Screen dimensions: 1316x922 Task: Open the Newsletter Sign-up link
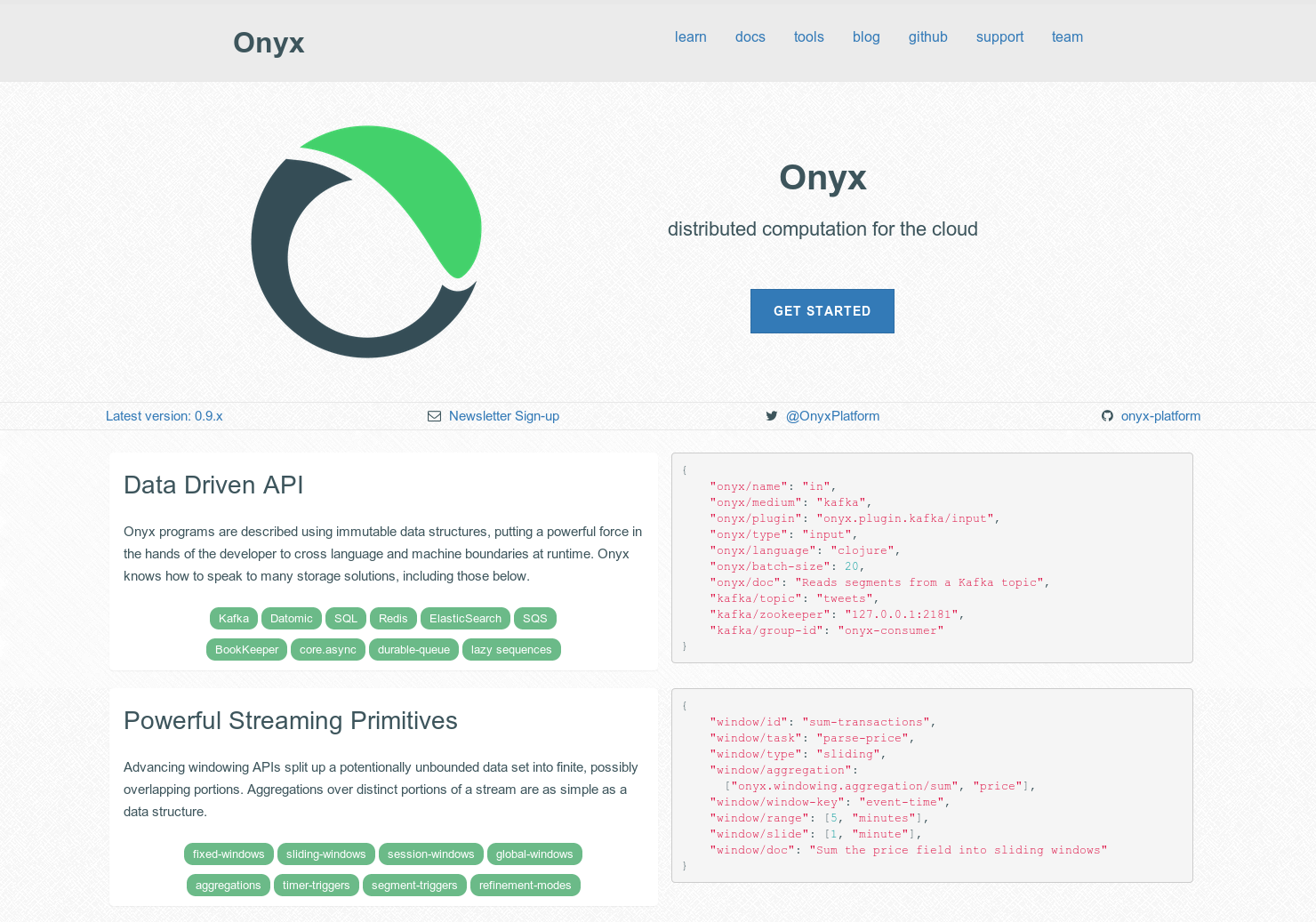[504, 415]
